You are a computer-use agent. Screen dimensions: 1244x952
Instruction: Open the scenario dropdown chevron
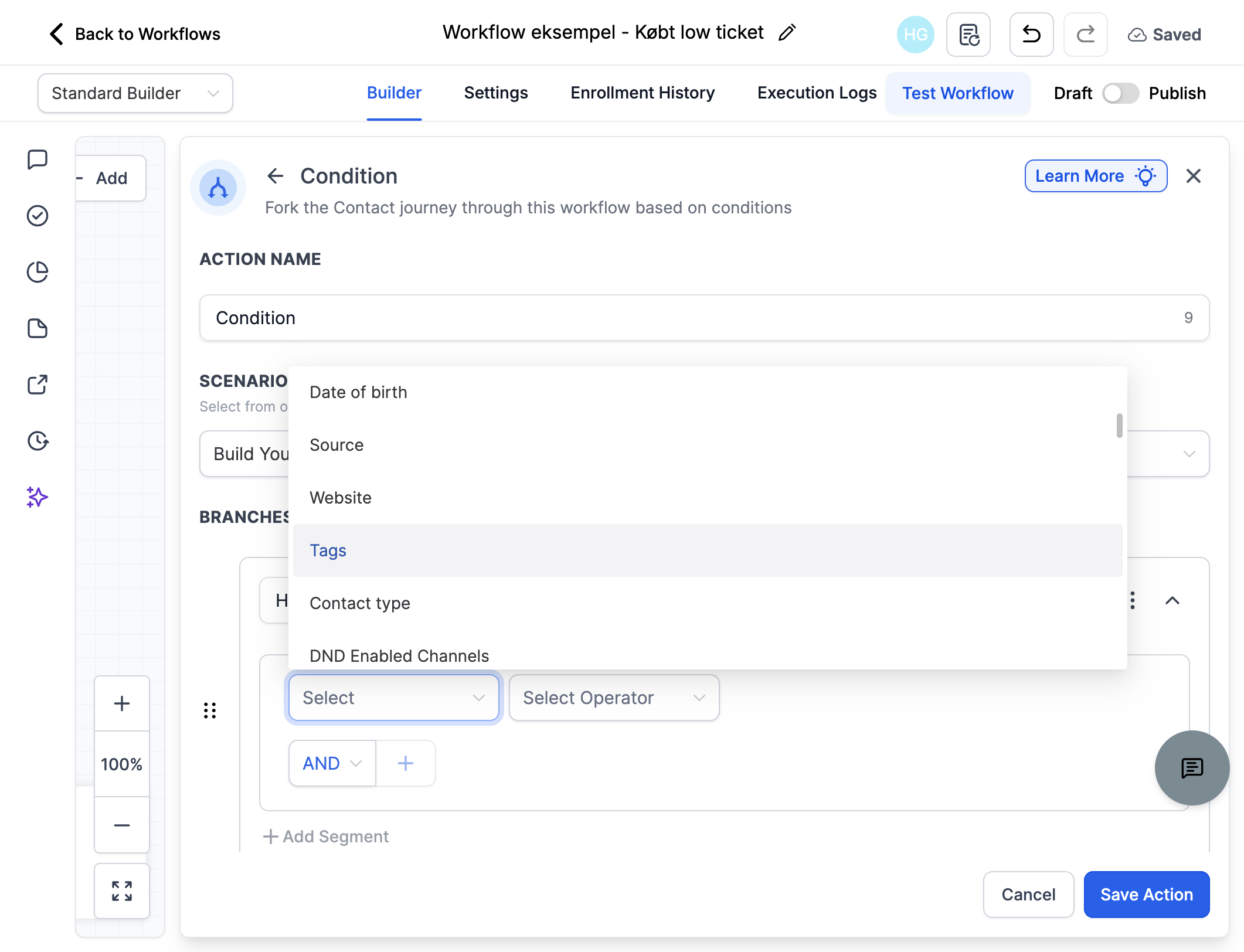pyautogui.click(x=1189, y=454)
